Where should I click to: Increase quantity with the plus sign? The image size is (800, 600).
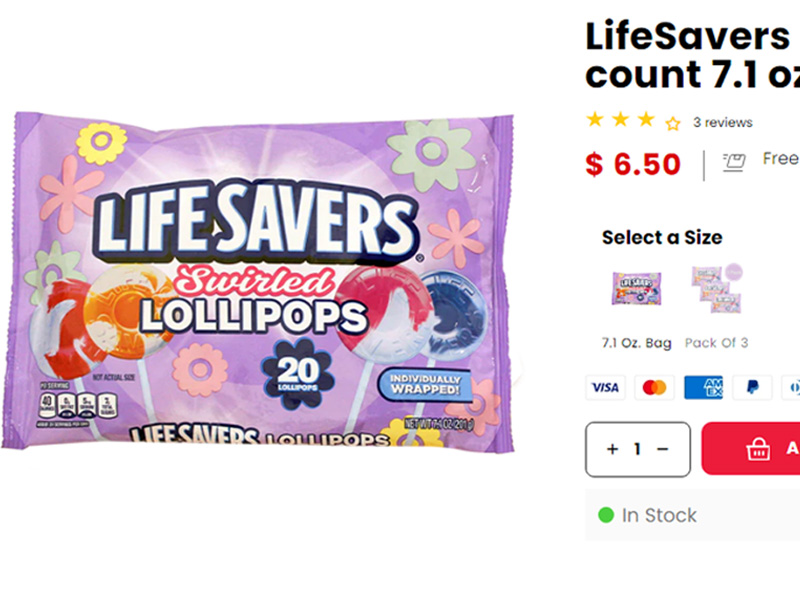click(x=612, y=449)
